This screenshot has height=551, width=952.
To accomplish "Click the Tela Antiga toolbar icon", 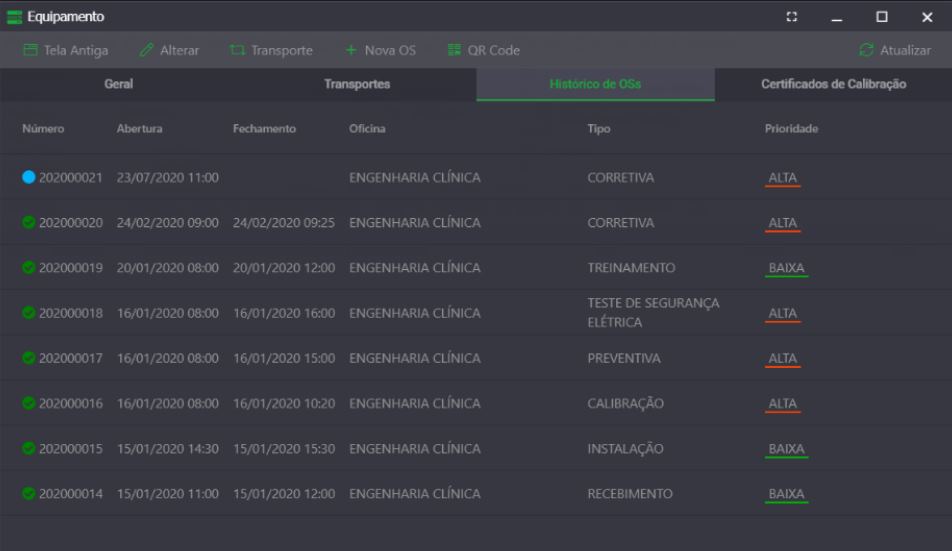I will [x=30, y=50].
